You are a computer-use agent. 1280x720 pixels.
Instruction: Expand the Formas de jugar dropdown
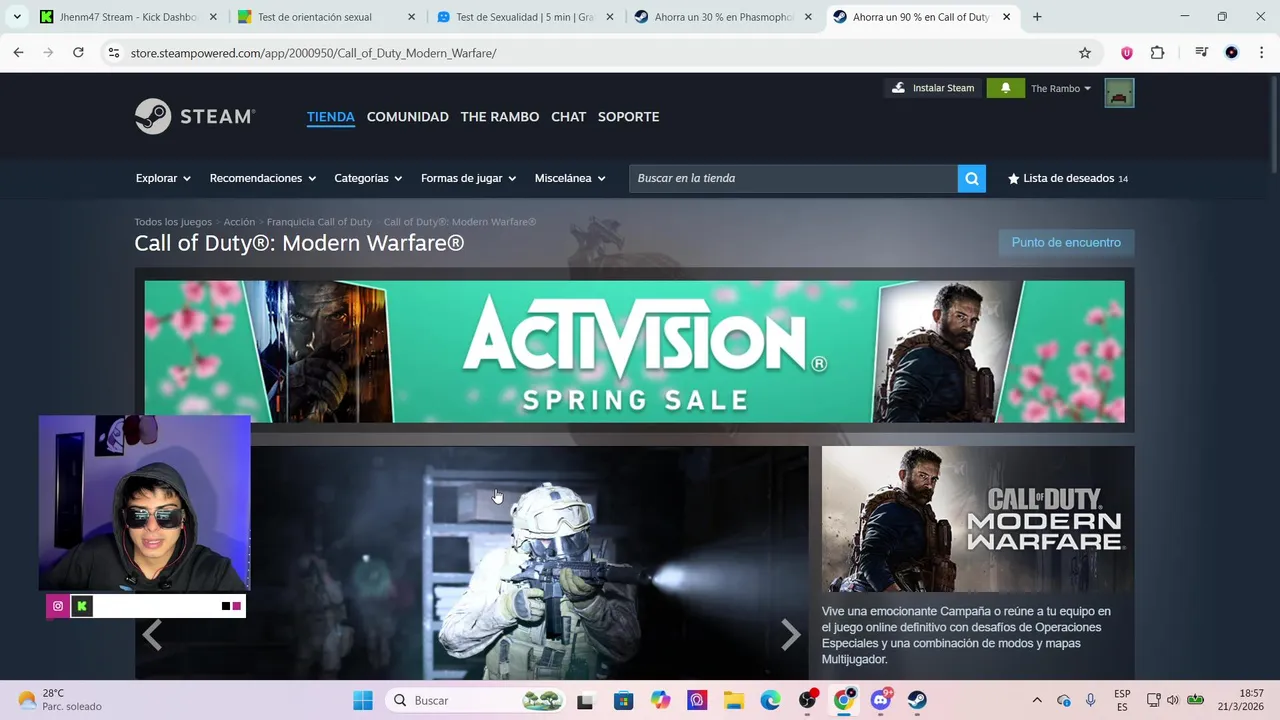point(468,178)
